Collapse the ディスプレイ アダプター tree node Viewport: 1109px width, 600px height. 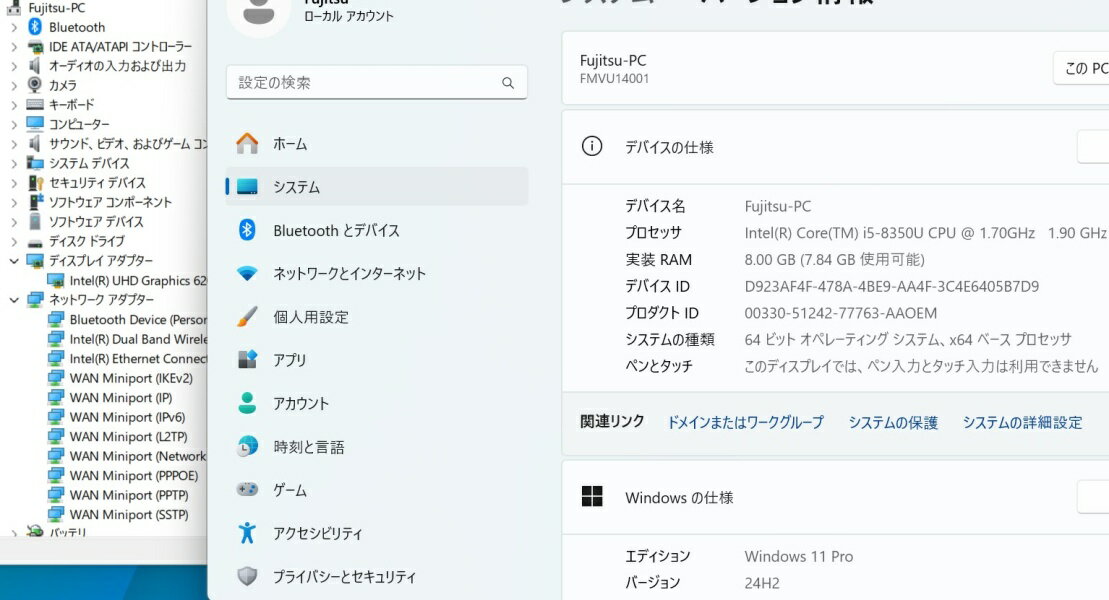13,261
